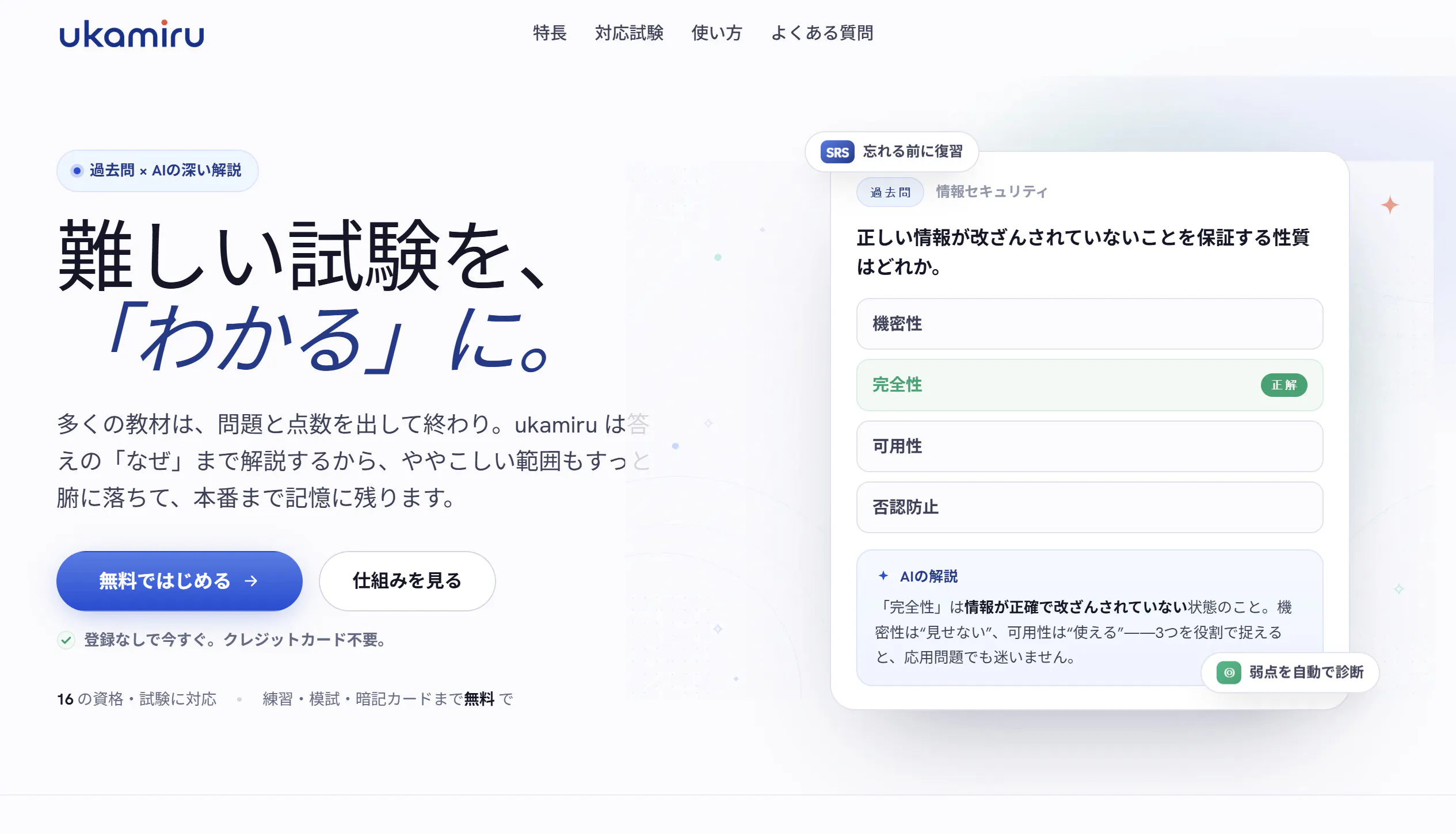Image resolution: width=1456 pixels, height=834 pixels.
Task: Click the 16 の資格・試験に対応 text
Action: click(x=136, y=699)
